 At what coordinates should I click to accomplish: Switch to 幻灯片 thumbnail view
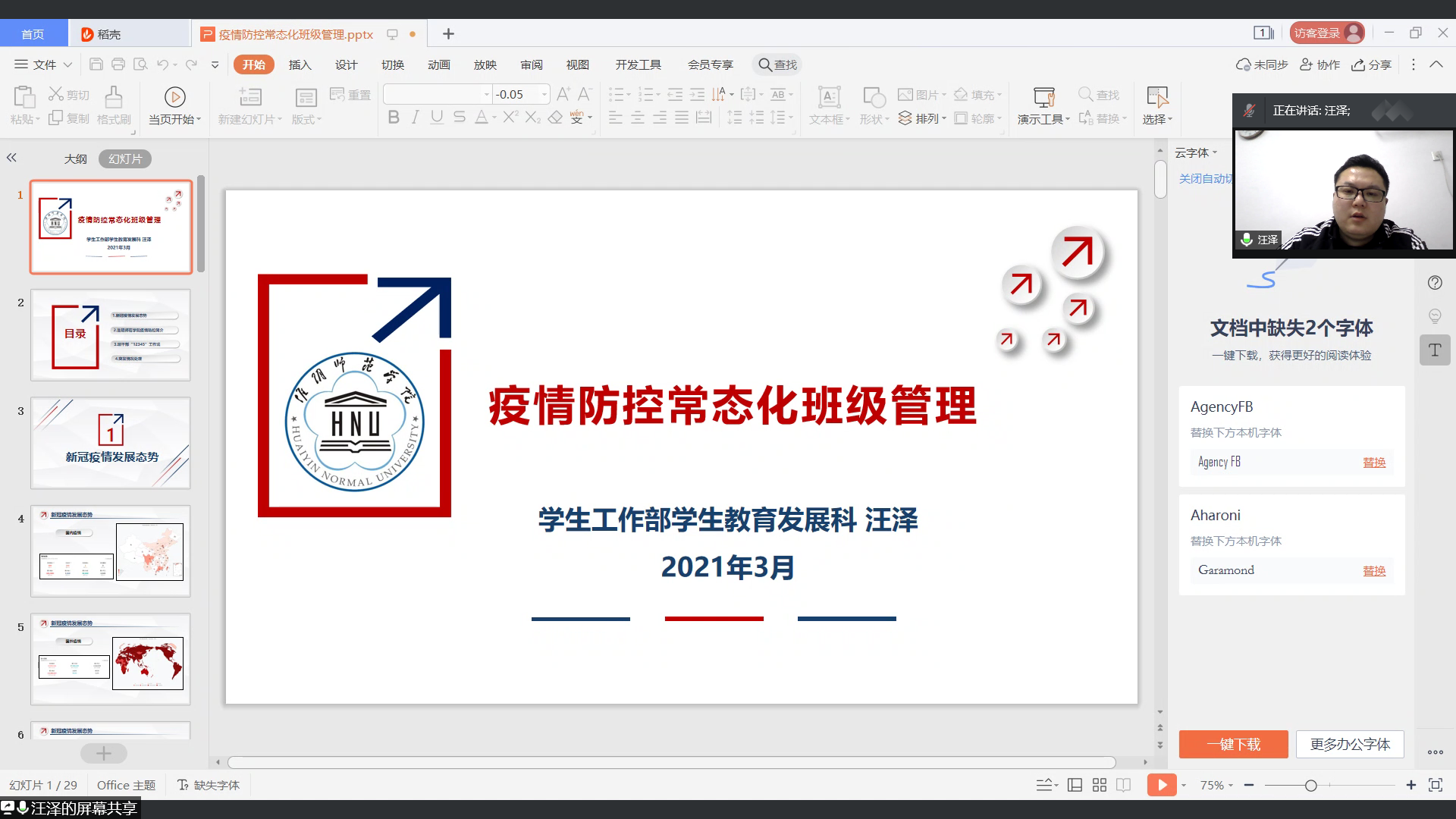[125, 158]
